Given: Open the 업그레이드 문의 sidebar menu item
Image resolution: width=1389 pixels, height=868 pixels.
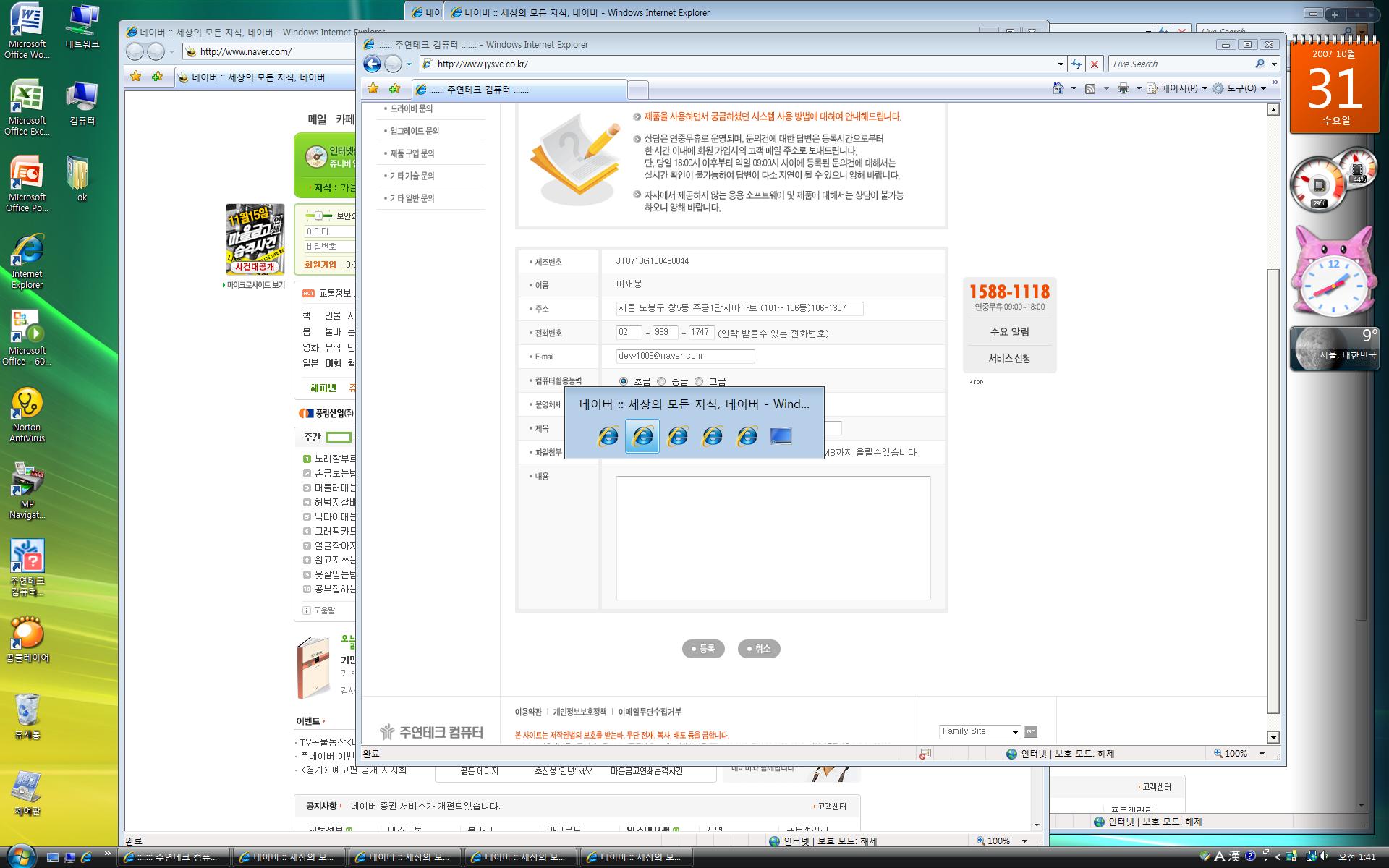Looking at the screenshot, I should [415, 131].
